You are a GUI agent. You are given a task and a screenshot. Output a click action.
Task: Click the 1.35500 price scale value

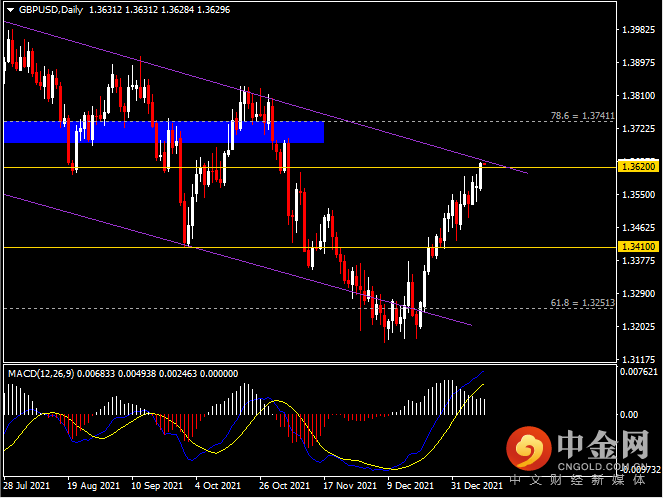638,194
